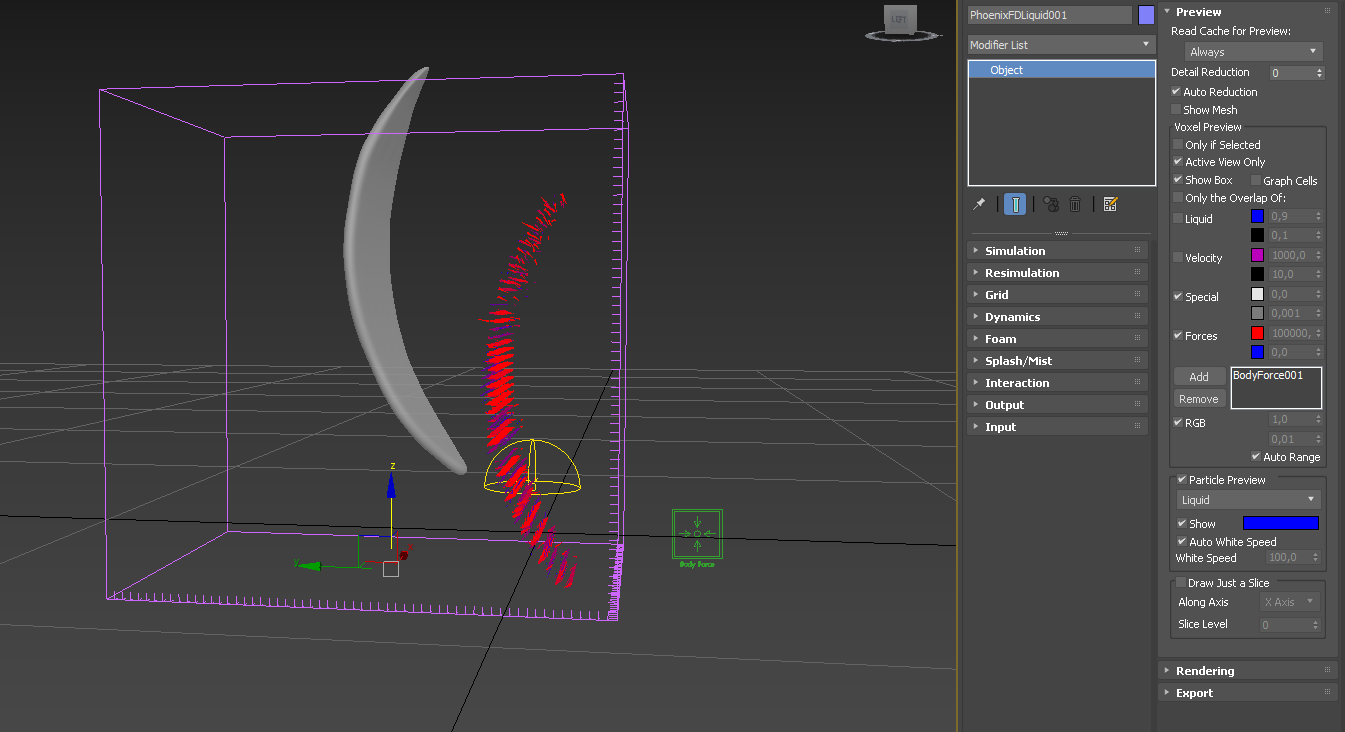Toggle Auto White Speed checkbox
This screenshot has width=1345, height=732.
[x=1182, y=542]
